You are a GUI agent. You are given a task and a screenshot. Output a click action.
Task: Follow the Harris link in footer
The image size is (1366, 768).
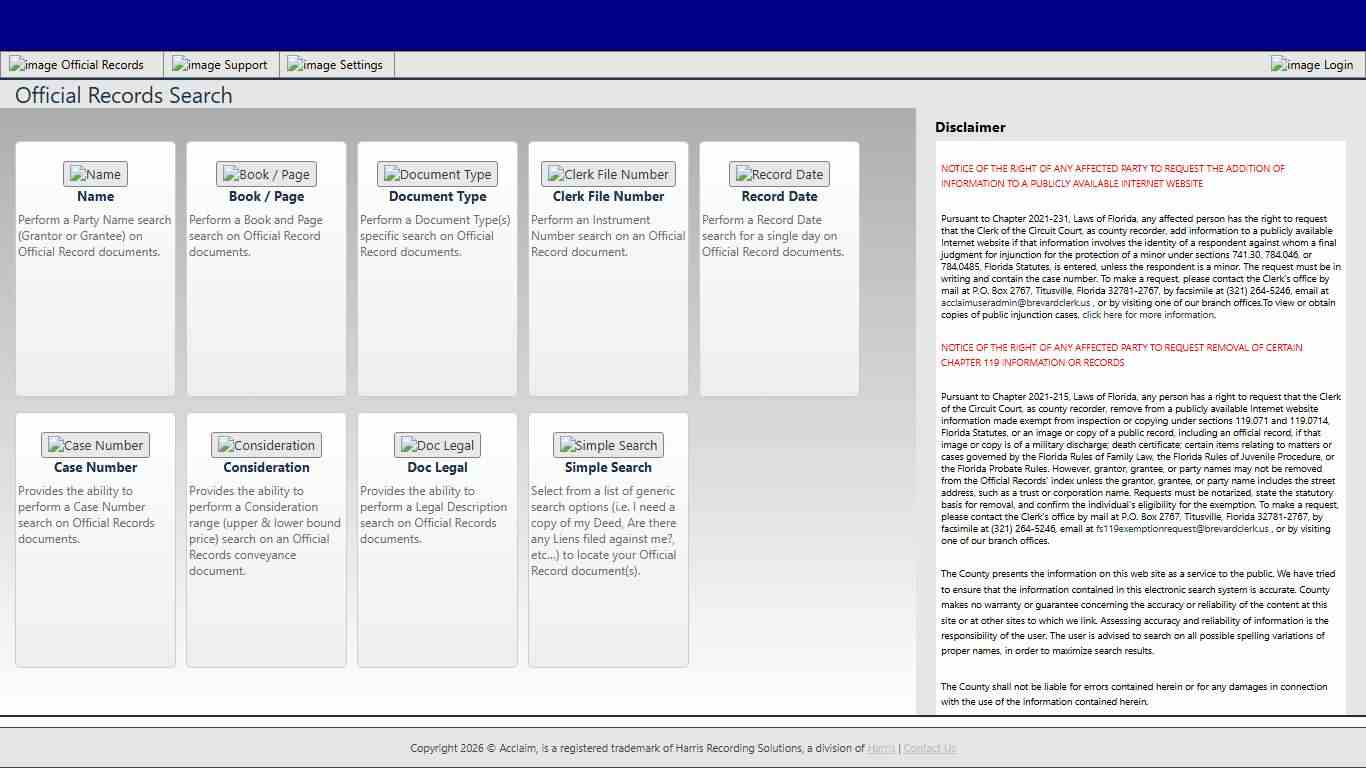881,748
